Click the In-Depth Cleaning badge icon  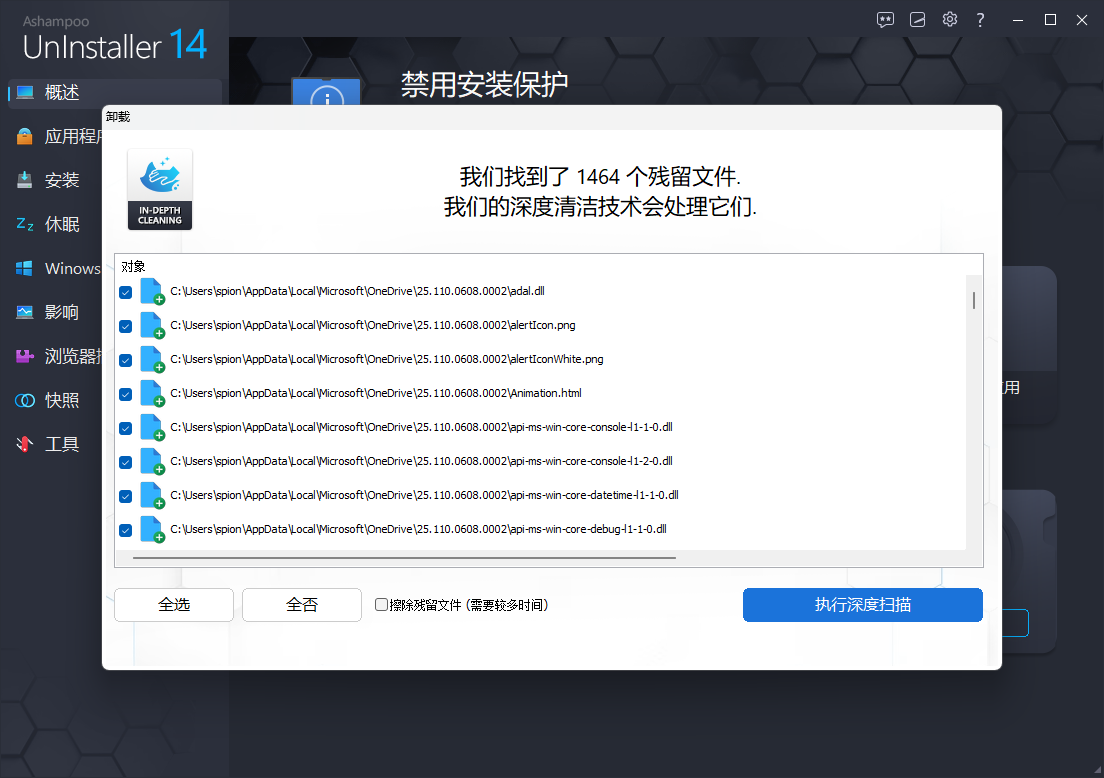point(159,188)
